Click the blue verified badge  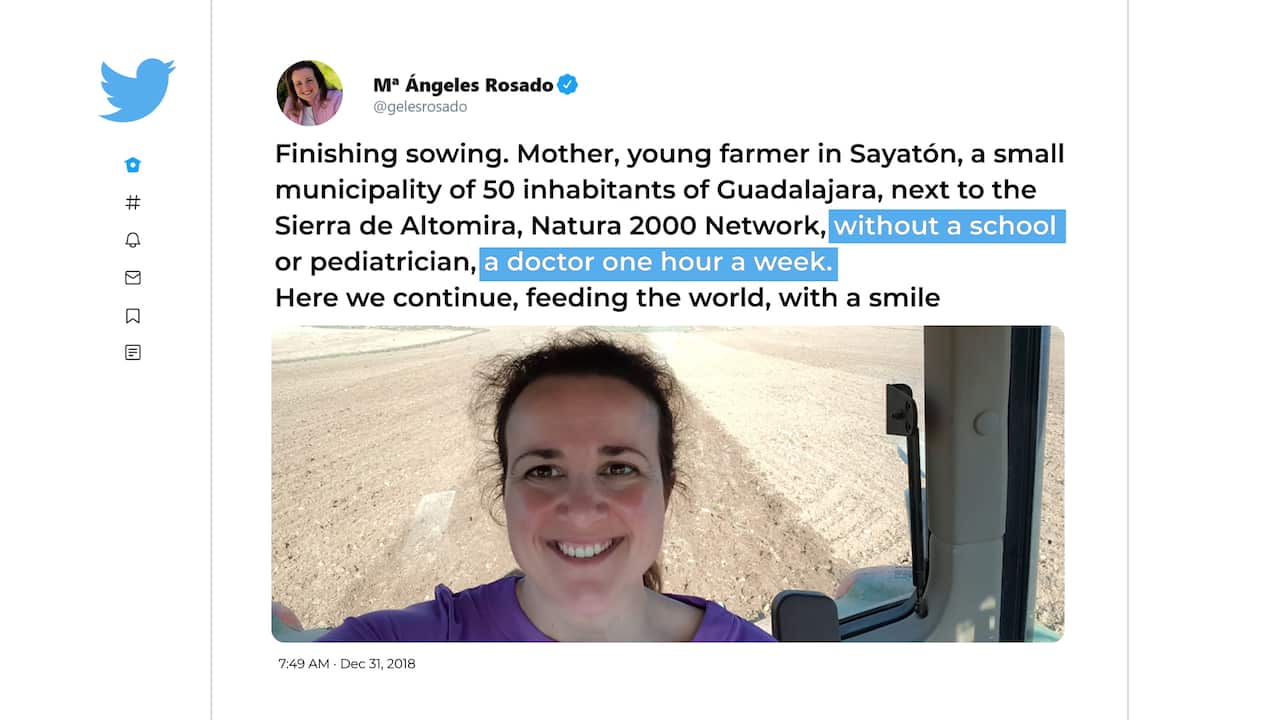[x=567, y=85]
